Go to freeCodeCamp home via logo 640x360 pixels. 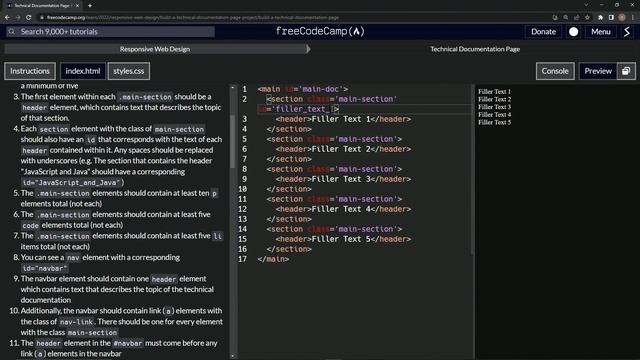[x=320, y=31]
